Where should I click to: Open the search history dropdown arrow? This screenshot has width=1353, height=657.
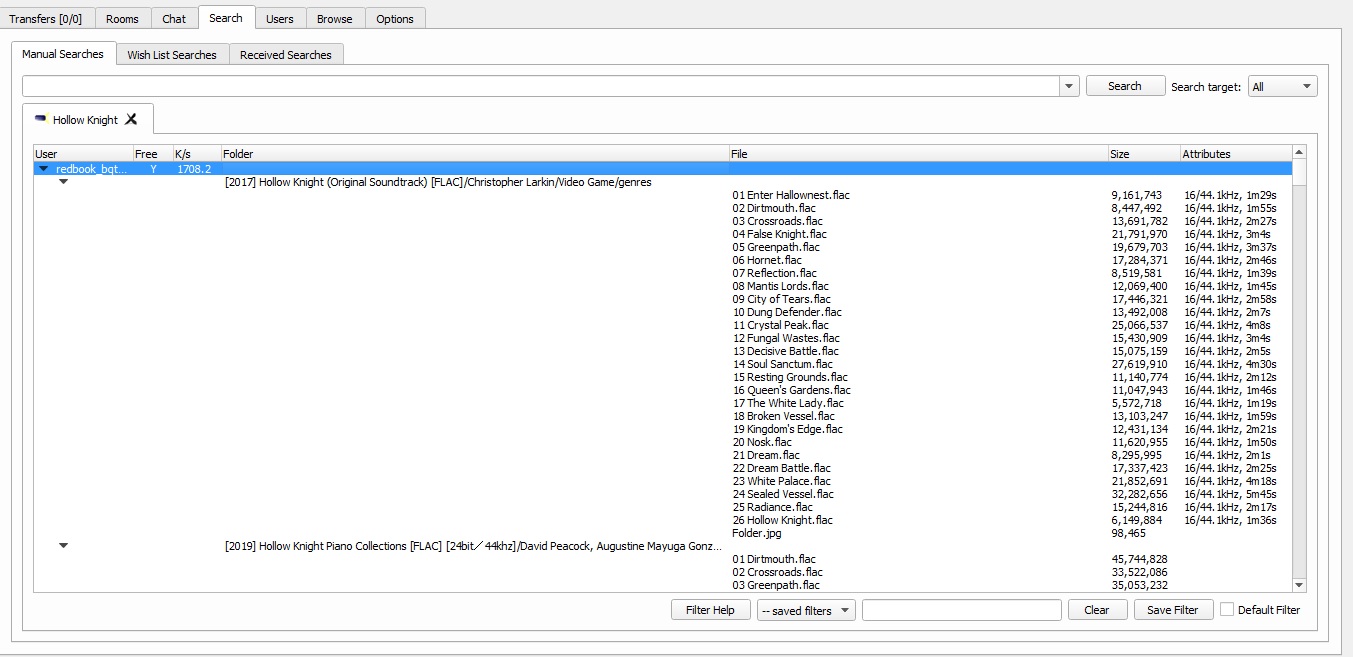click(1070, 87)
